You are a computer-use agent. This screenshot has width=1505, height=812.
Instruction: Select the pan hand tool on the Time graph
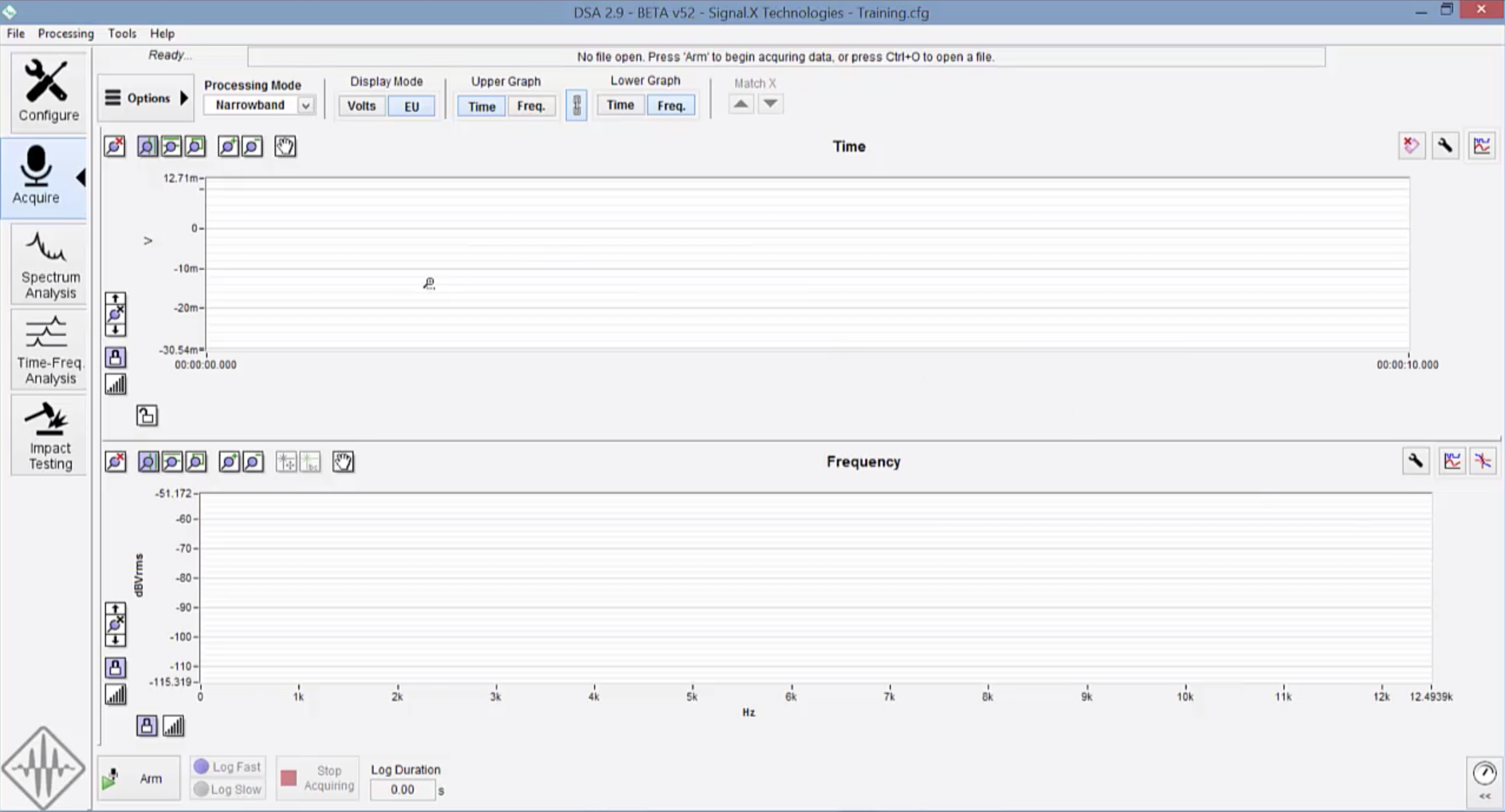point(285,146)
